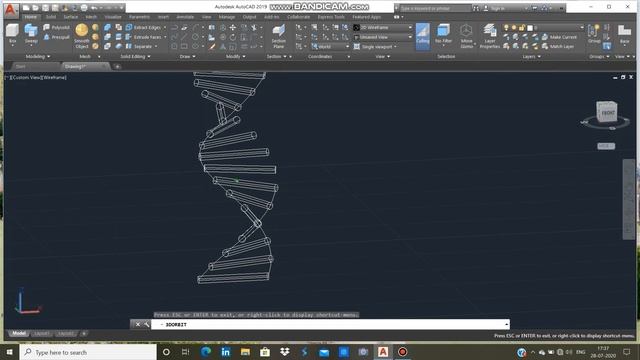Click the white layer color swatch
This screenshot has height=360, width=640.
click(530, 28)
